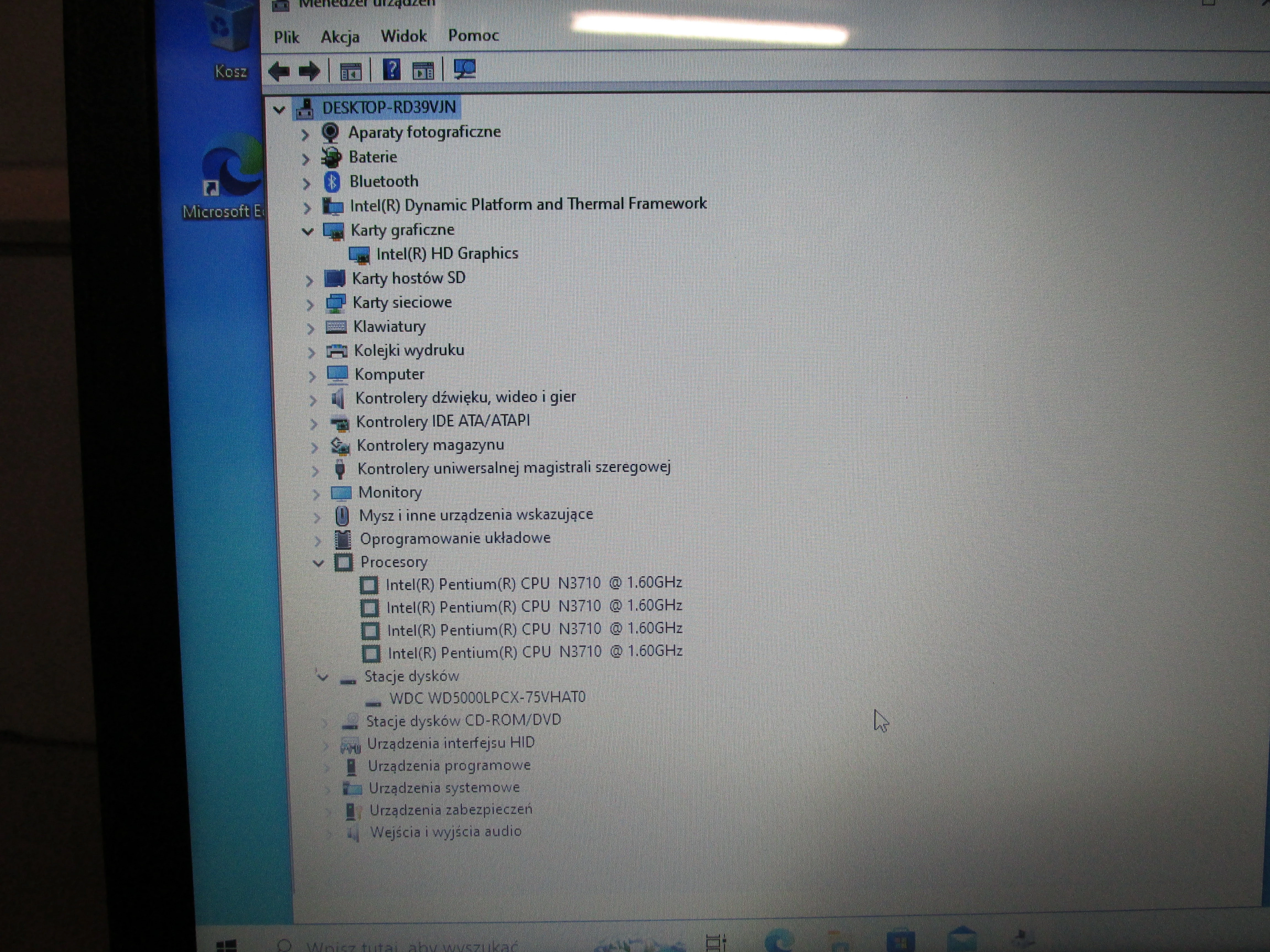This screenshot has width=1270, height=952.
Task: Click the show/hide console tree toolbar icon
Action: [x=351, y=72]
